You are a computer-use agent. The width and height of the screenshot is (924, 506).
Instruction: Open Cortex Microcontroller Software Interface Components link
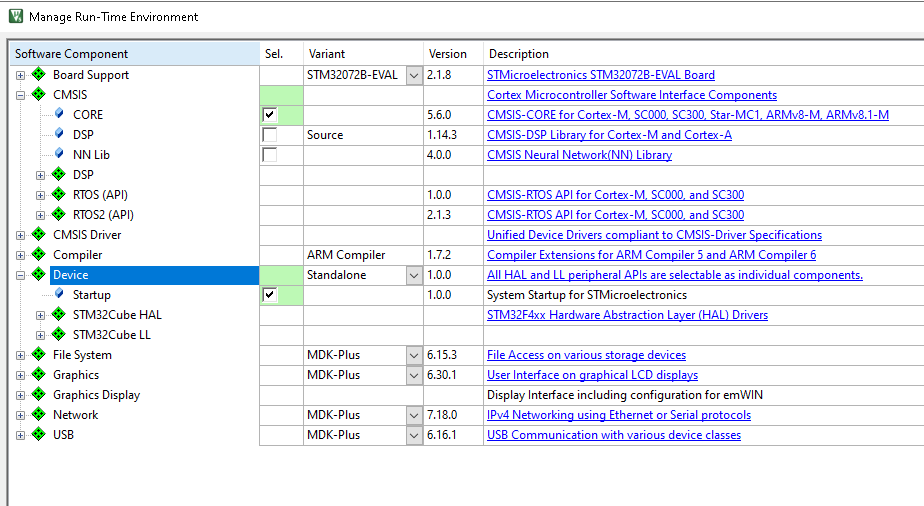[x=632, y=95]
